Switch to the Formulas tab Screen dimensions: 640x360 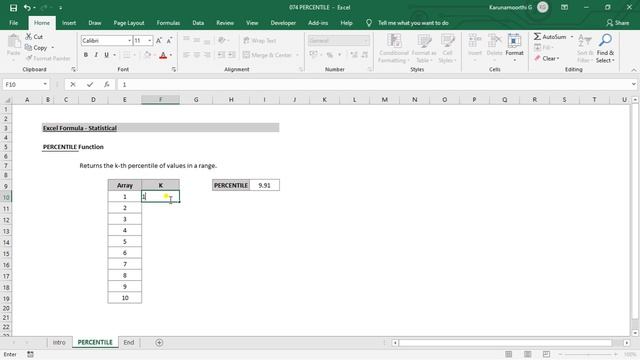[x=168, y=23]
